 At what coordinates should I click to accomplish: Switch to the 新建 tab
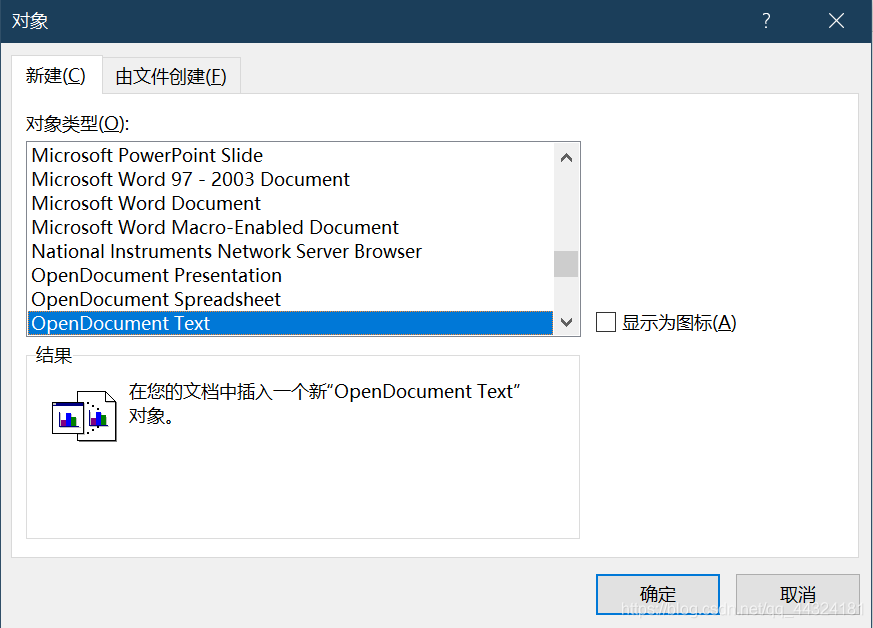(56, 75)
